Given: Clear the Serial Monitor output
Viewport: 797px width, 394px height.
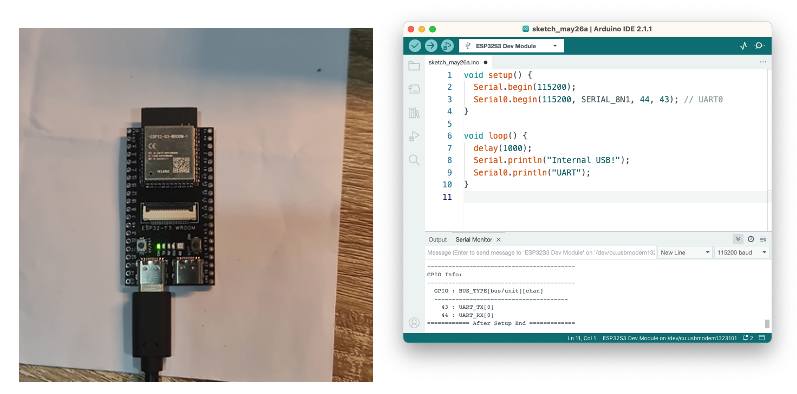Looking at the screenshot, I should (x=762, y=239).
